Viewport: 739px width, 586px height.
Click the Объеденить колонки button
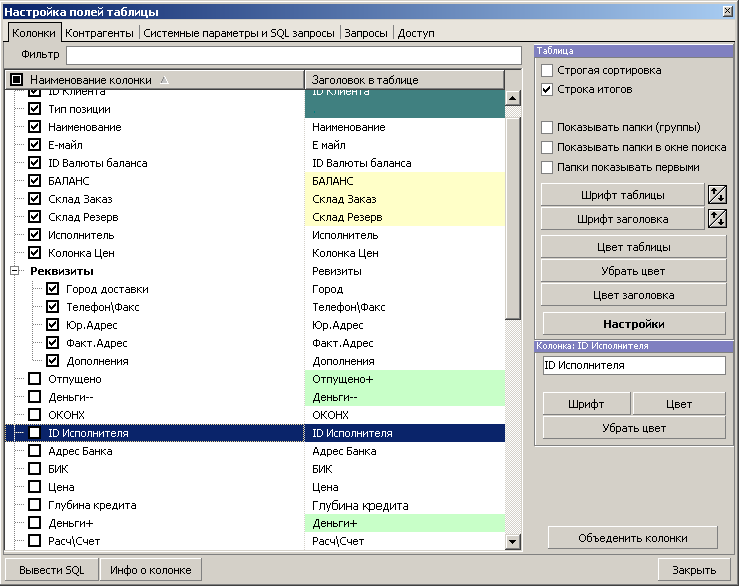coord(632,538)
